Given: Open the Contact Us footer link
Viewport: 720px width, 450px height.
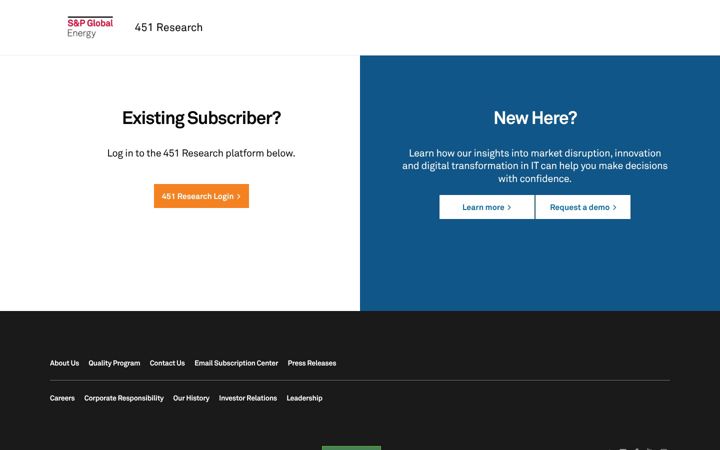Looking at the screenshot, I should point(167,363).
